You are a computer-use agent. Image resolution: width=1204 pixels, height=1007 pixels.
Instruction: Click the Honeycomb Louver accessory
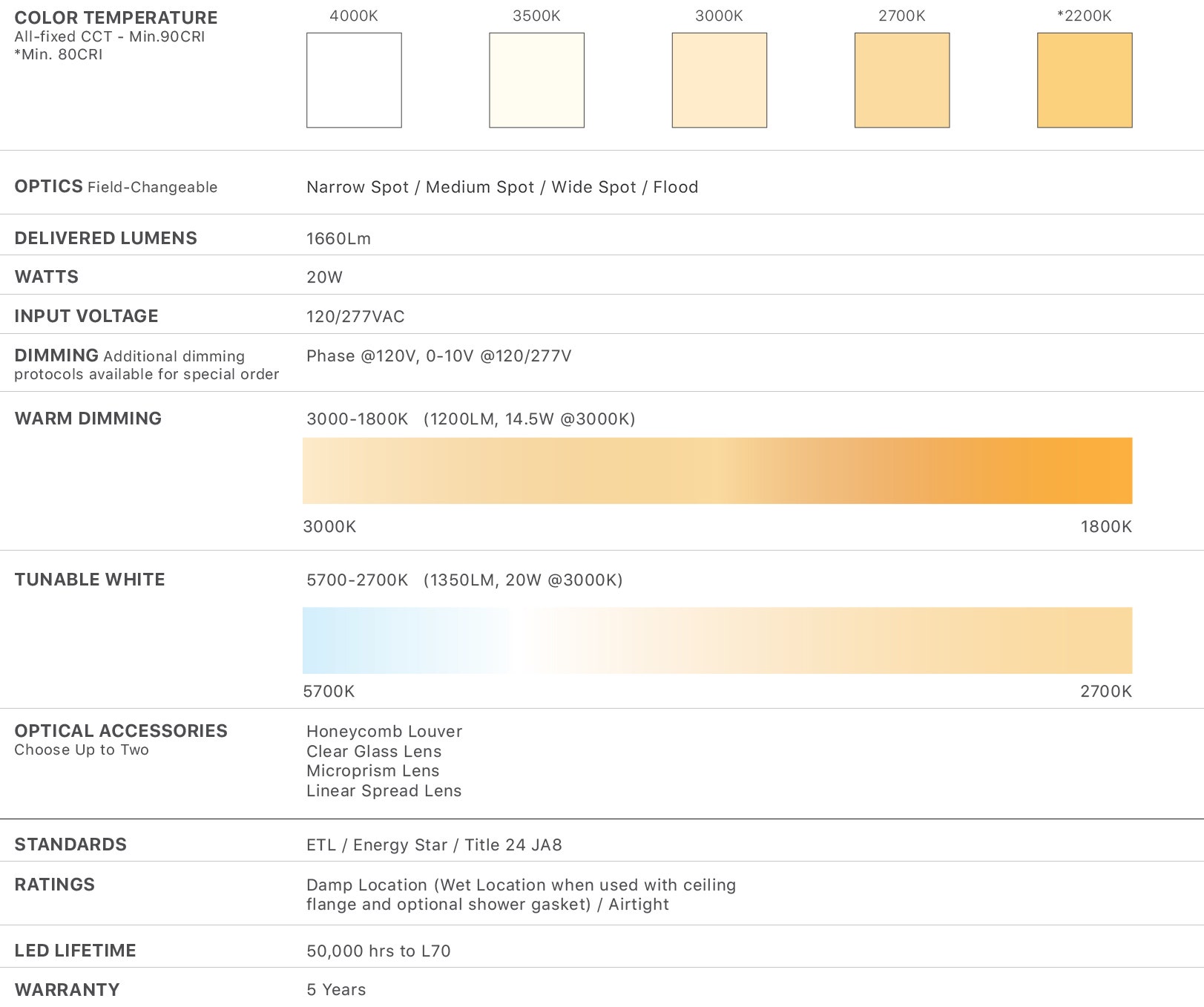384,732
